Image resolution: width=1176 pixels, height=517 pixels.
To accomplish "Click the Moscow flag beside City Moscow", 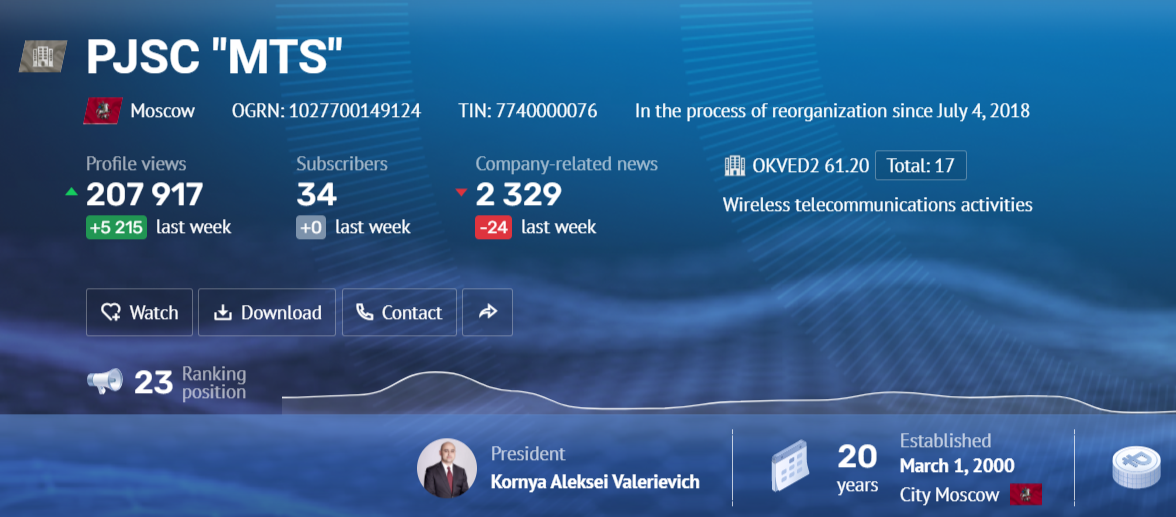I will (x=1025, y=494).
